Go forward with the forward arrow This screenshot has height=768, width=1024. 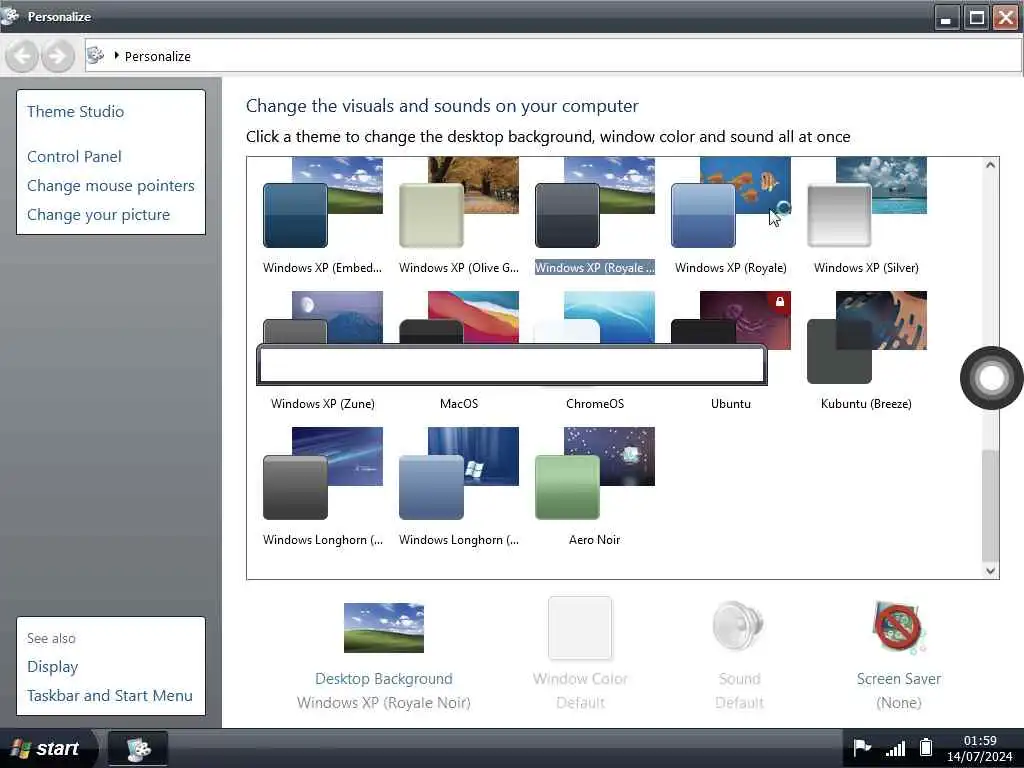coord(57,56)
